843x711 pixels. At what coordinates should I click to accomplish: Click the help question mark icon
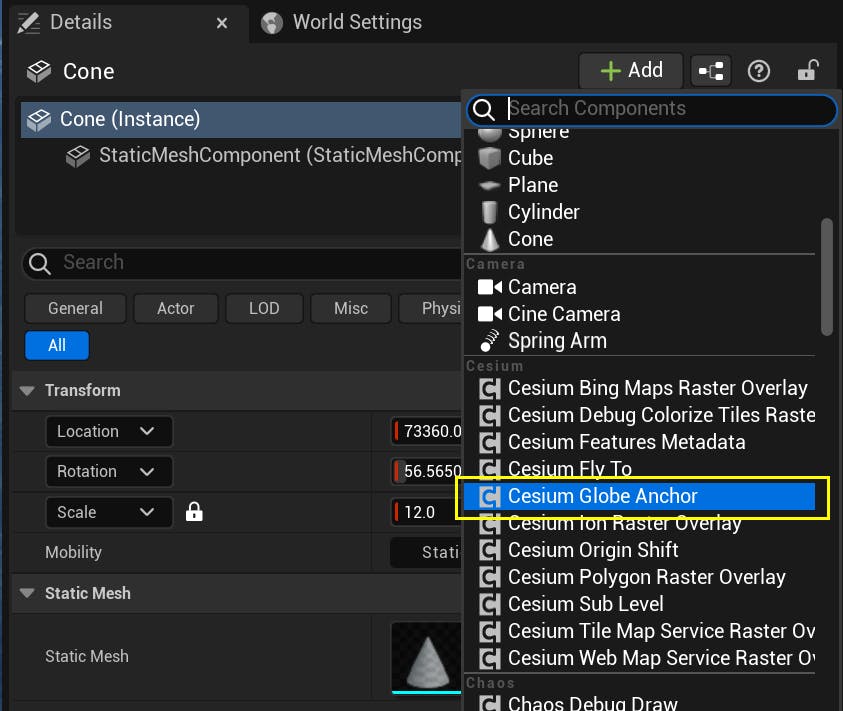pos(758,71)
